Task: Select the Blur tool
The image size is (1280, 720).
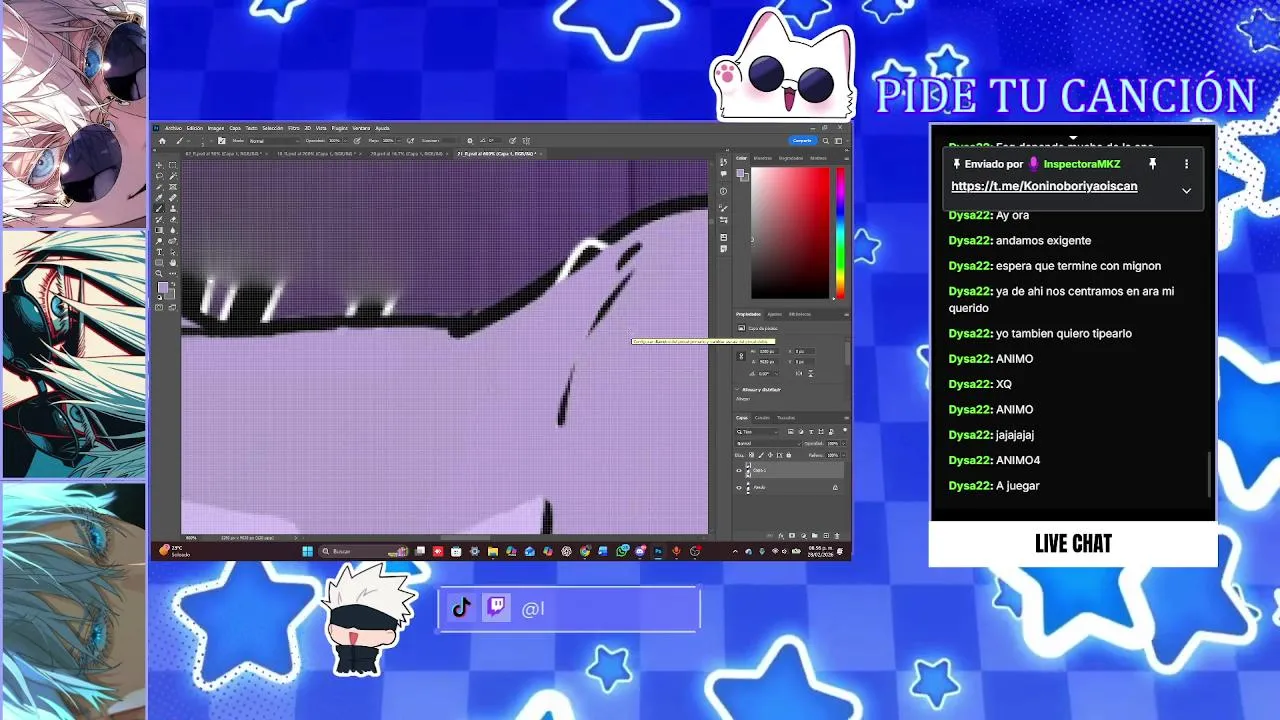Action: pos(172,231)
